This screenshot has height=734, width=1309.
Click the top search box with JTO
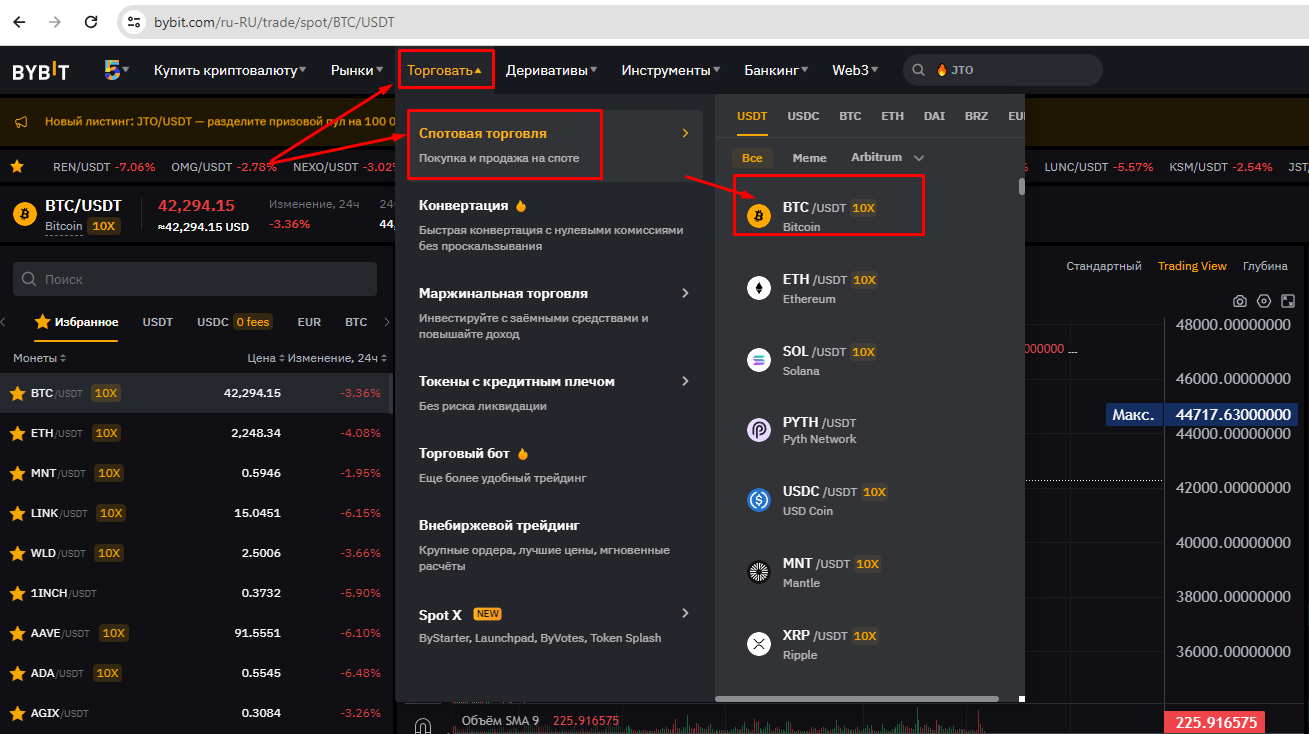[1002, 70]
